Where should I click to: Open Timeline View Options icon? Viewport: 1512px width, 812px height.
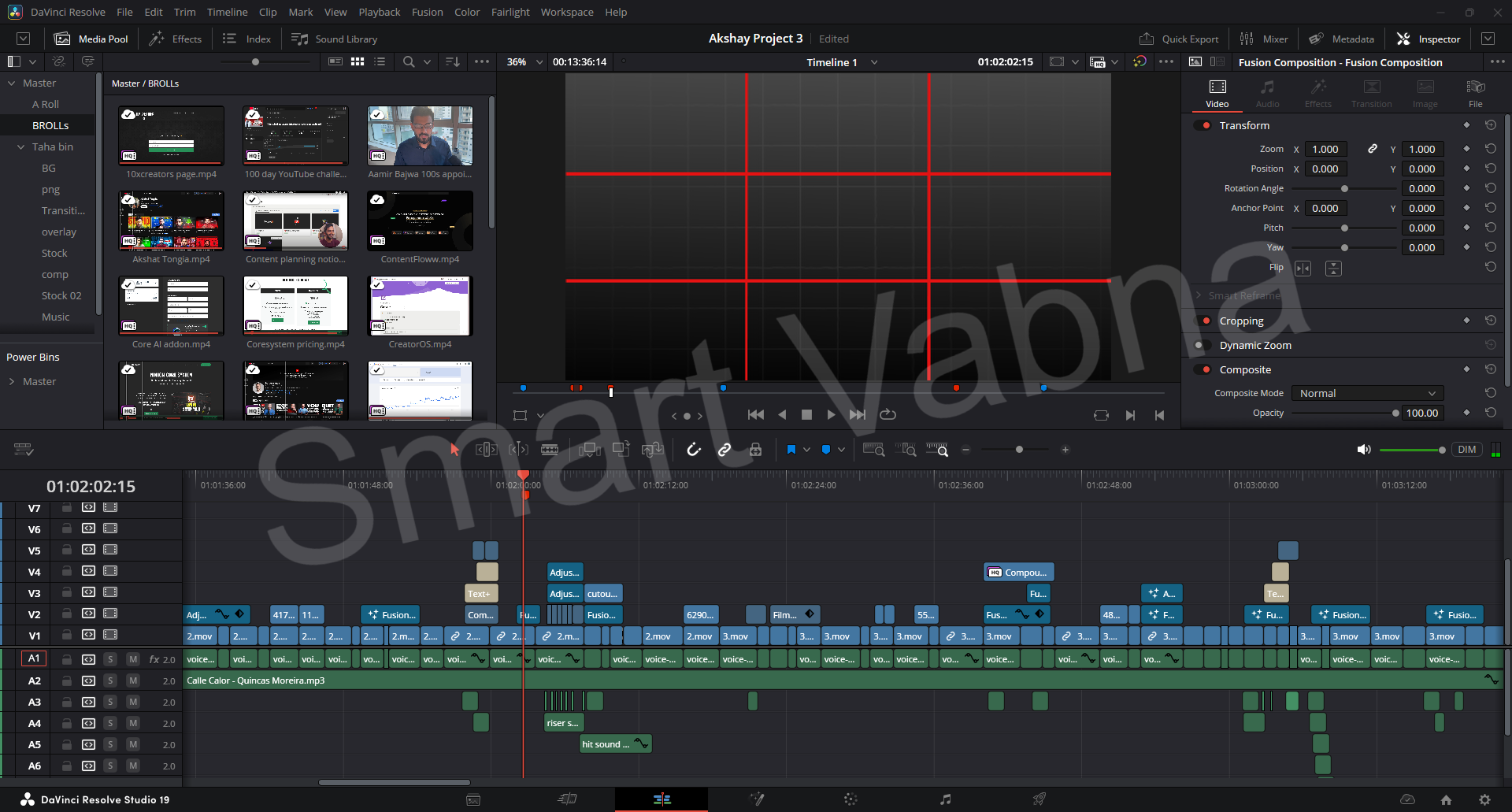(x=24, y=450)
